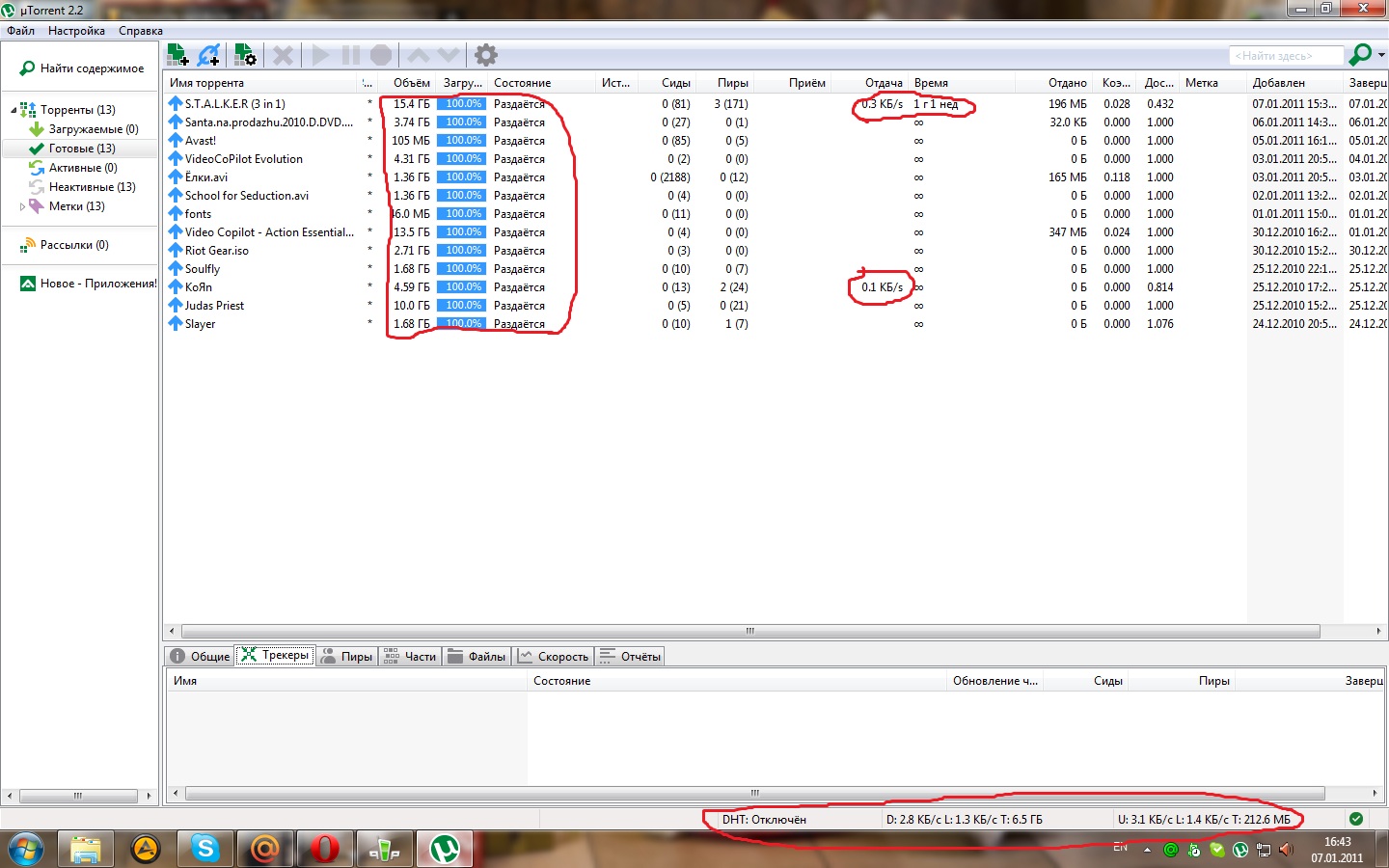Open search engine dropdown arrow

[x=1381, y=55]
